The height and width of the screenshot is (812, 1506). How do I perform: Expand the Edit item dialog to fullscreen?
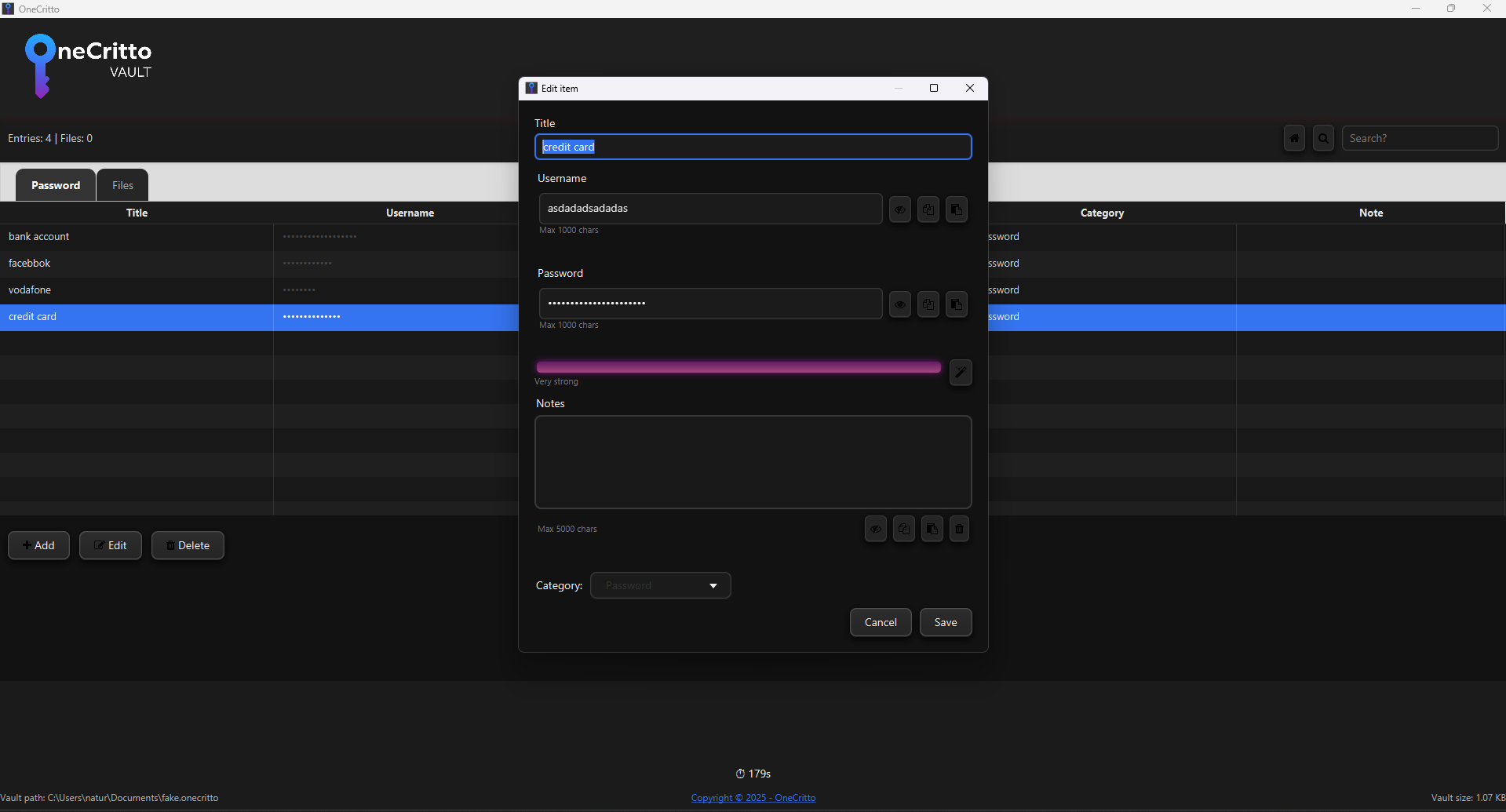pos(933,88)
